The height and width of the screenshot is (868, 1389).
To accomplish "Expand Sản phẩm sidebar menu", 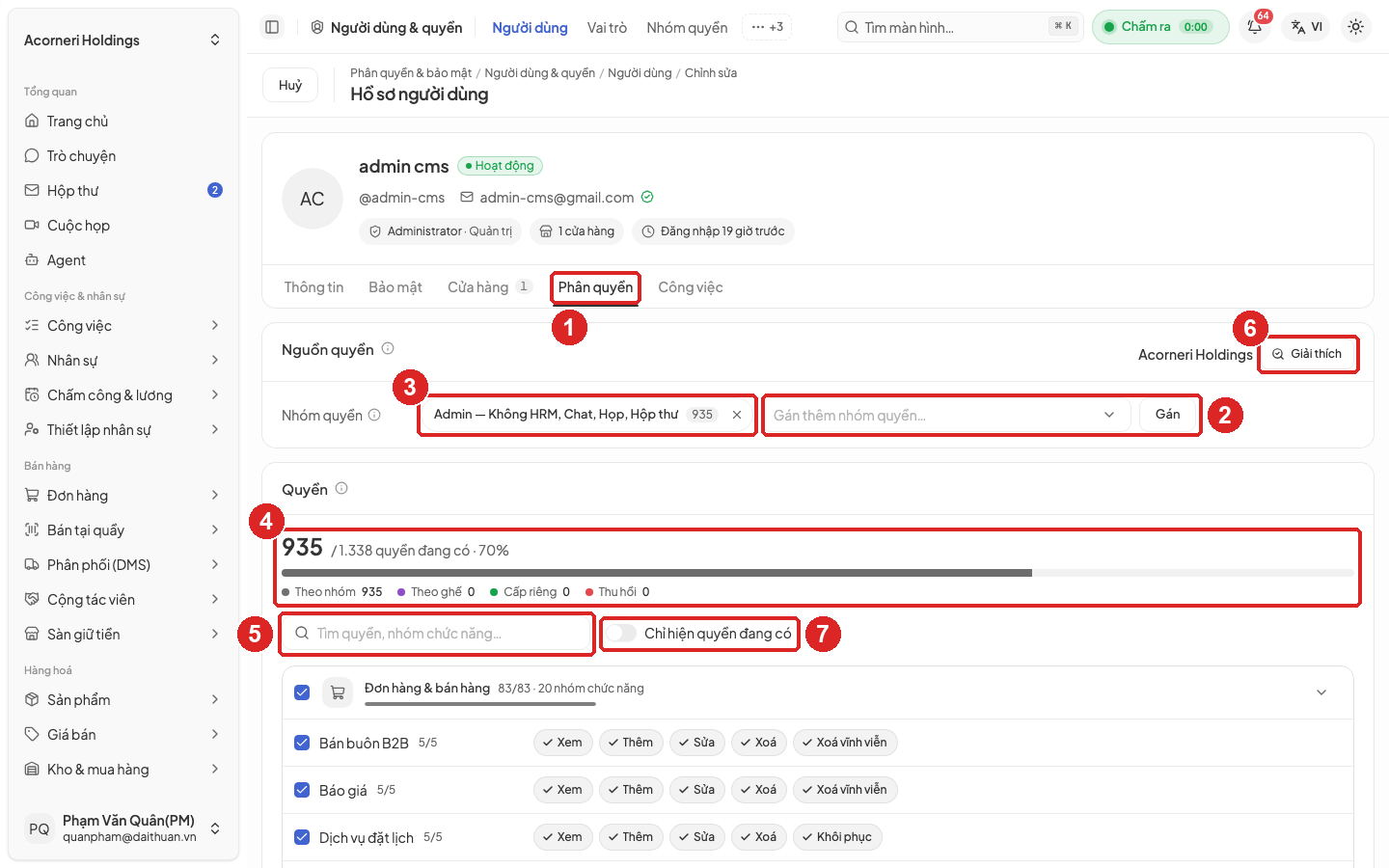I will (x=123, y=700).
